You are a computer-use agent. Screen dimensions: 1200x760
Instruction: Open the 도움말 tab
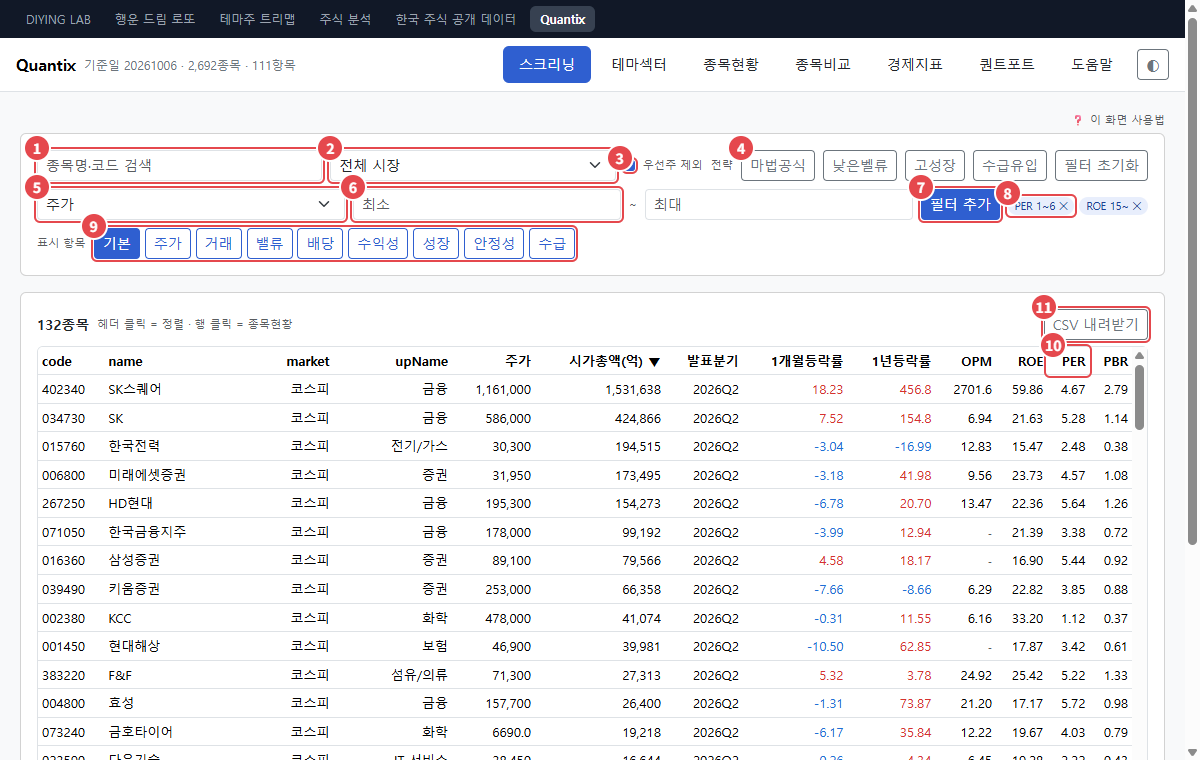click(x=1091, y=65)
